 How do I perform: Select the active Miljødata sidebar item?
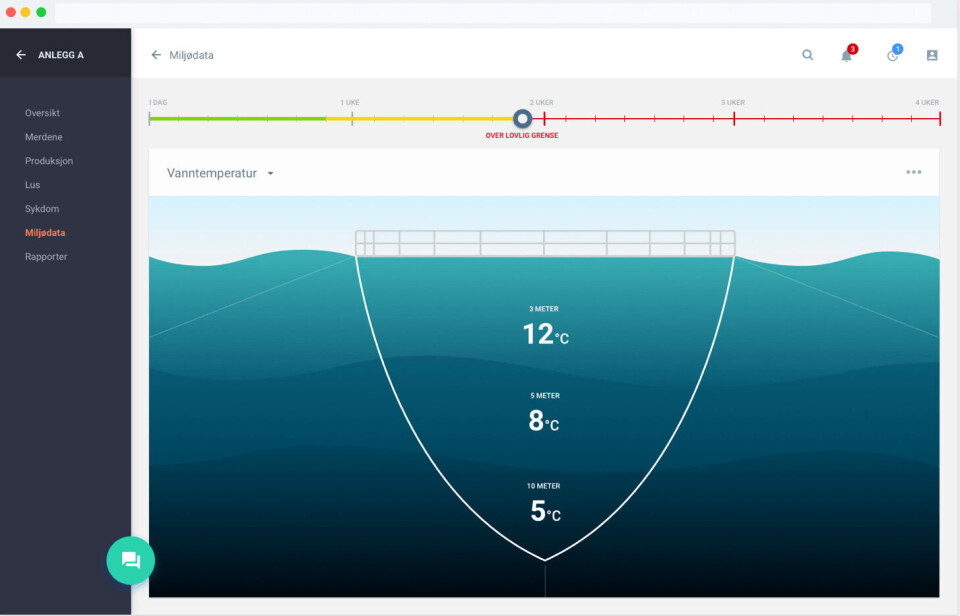[x=45, y=233]
